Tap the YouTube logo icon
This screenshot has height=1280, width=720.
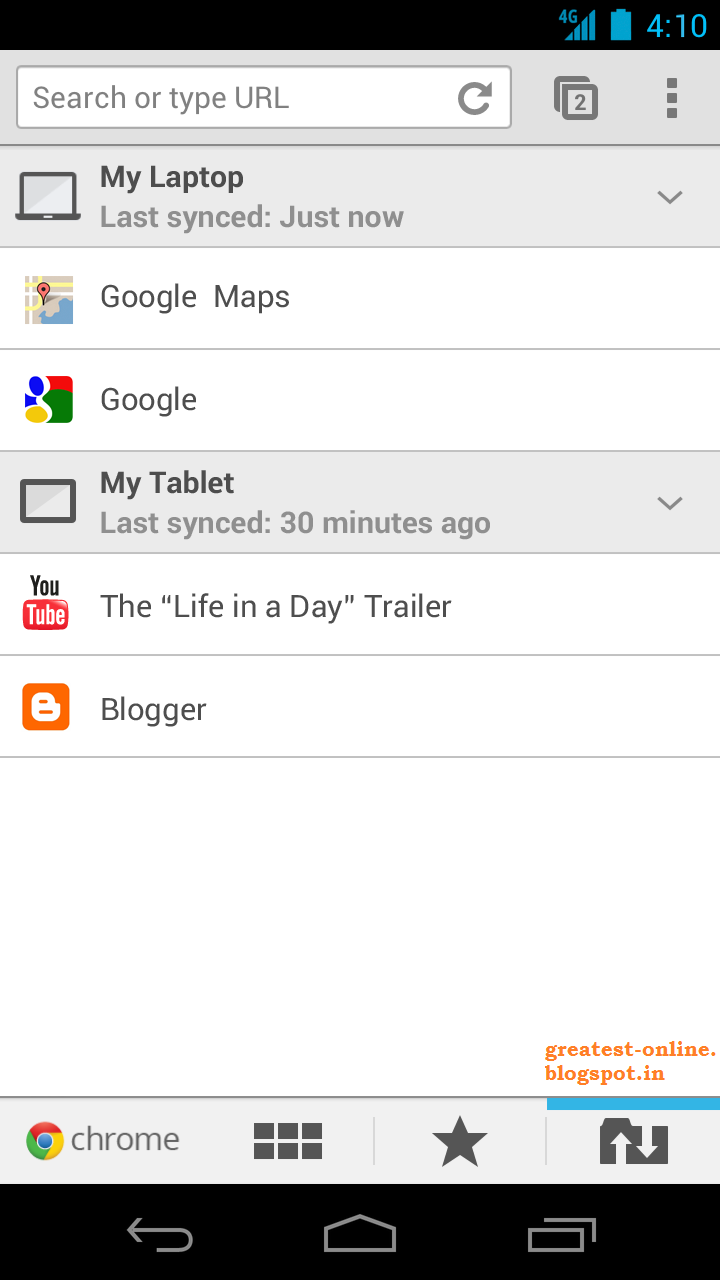click(46, 603)
